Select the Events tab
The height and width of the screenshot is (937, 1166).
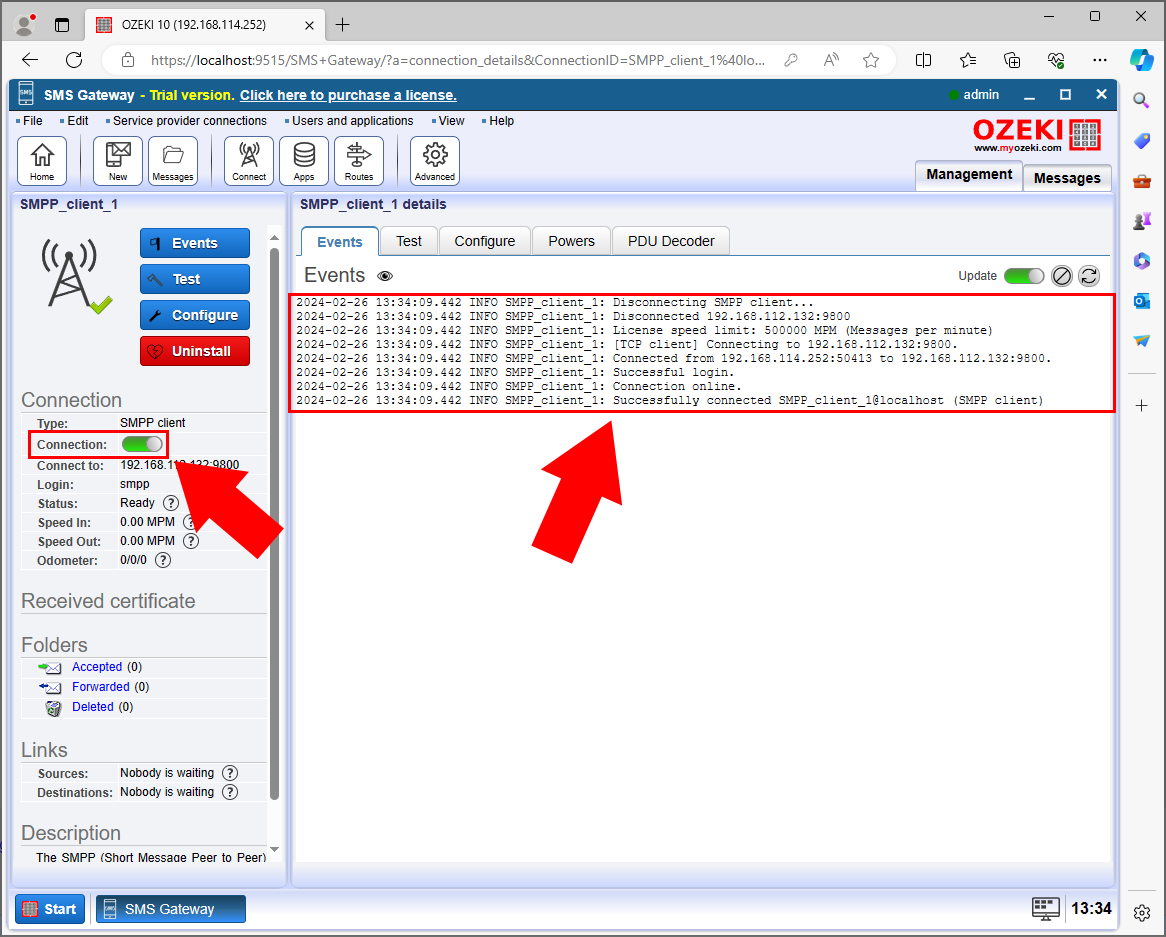(340, 242)
